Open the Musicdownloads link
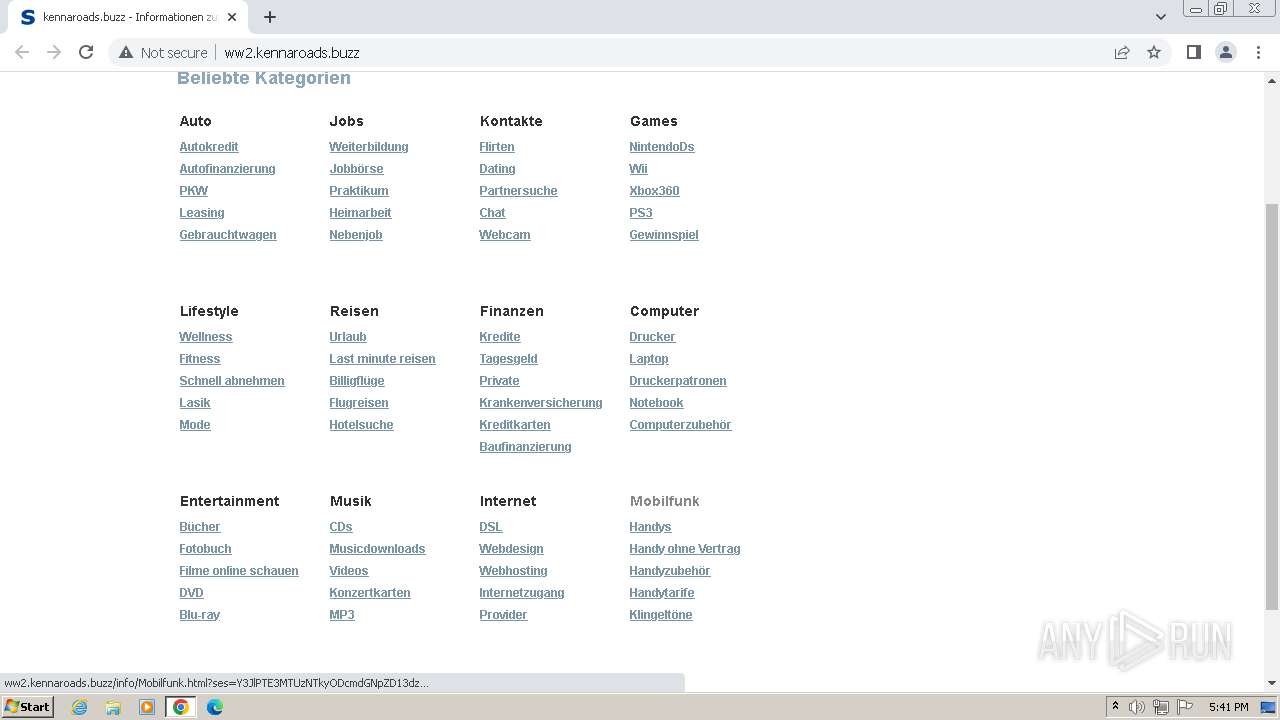Viewport: 1280px width, 720px height. 377,549
